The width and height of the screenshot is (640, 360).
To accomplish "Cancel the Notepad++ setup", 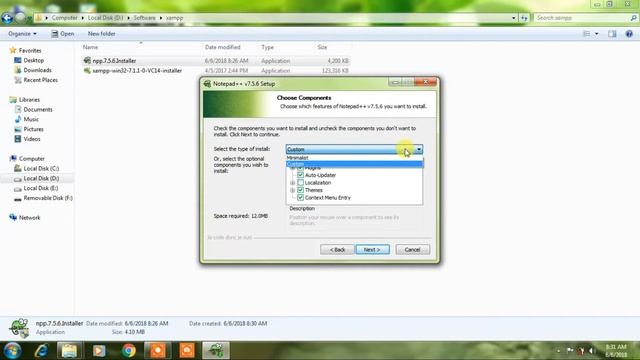I will [412, 249].
